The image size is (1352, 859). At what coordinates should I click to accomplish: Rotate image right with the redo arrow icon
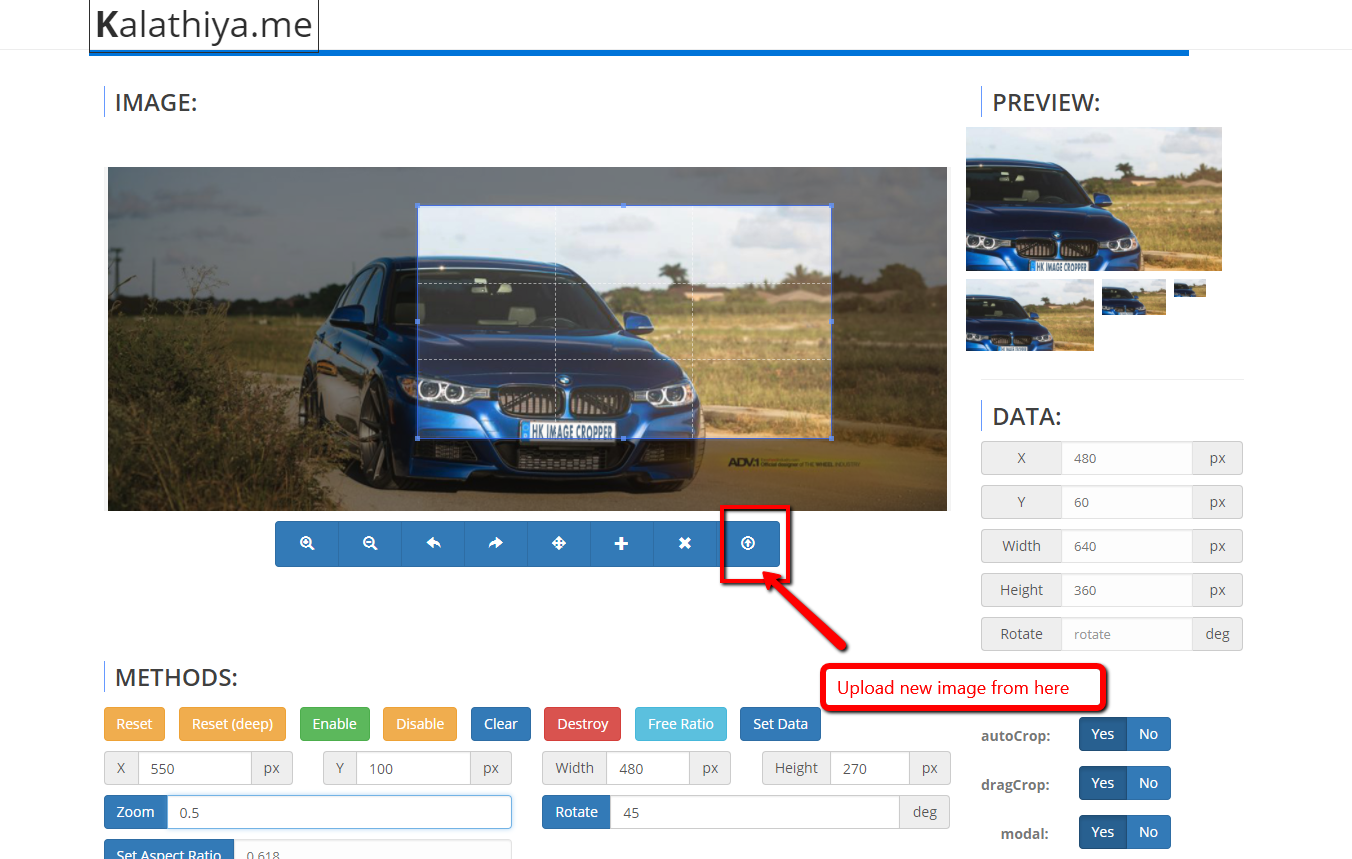coord(496,543)
